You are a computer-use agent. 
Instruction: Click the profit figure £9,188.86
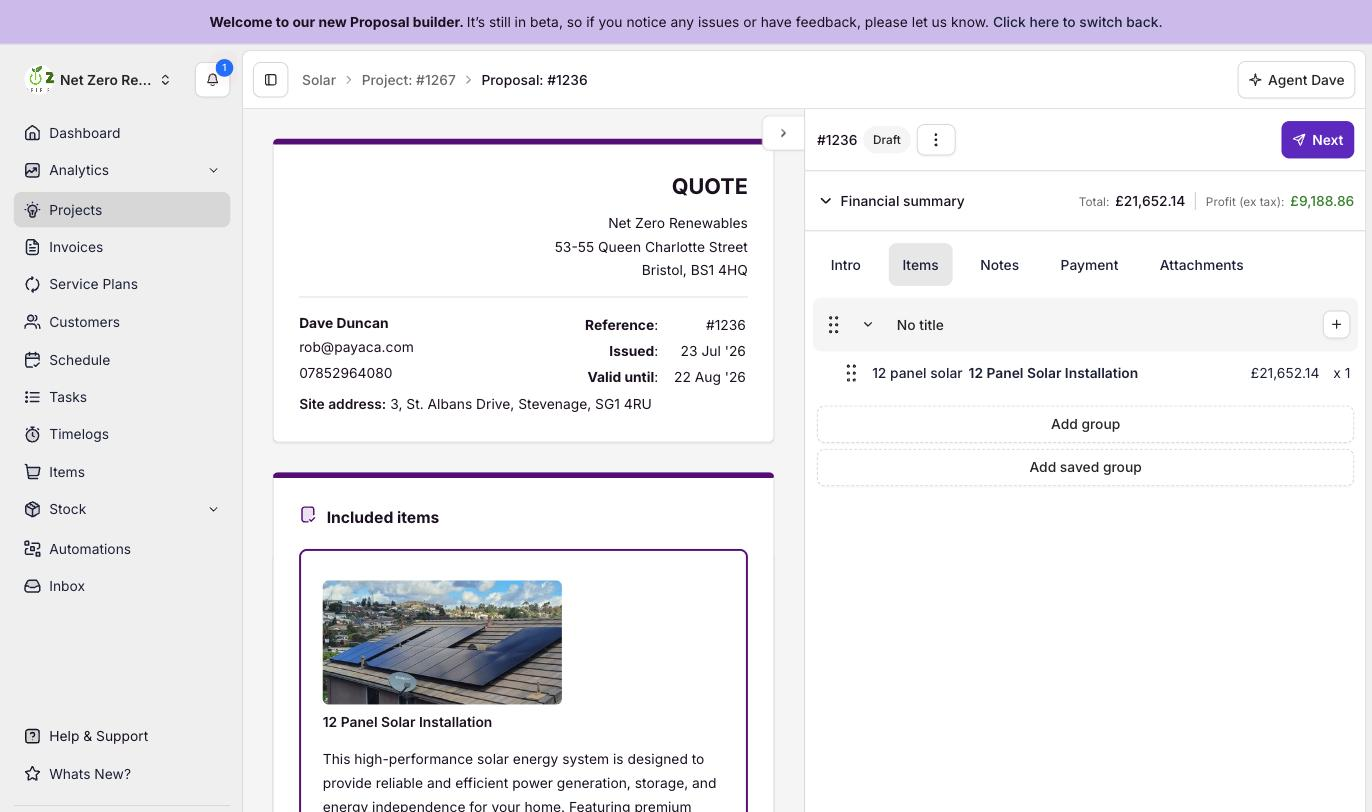tap(1322, 201)
